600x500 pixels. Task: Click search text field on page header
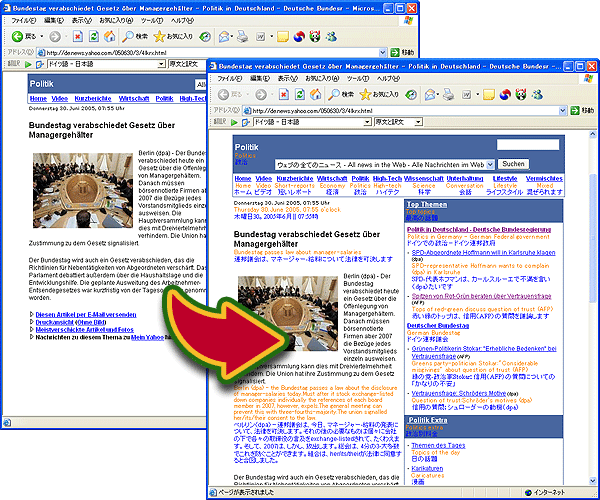(528, 145)
